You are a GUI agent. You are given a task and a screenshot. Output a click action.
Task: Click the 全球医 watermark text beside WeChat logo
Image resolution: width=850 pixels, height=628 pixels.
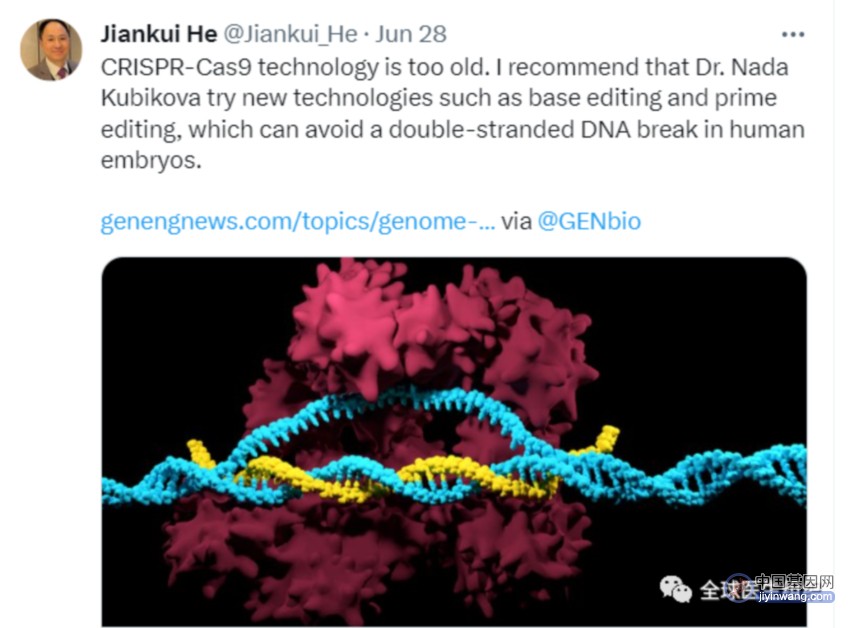point(727,590)
